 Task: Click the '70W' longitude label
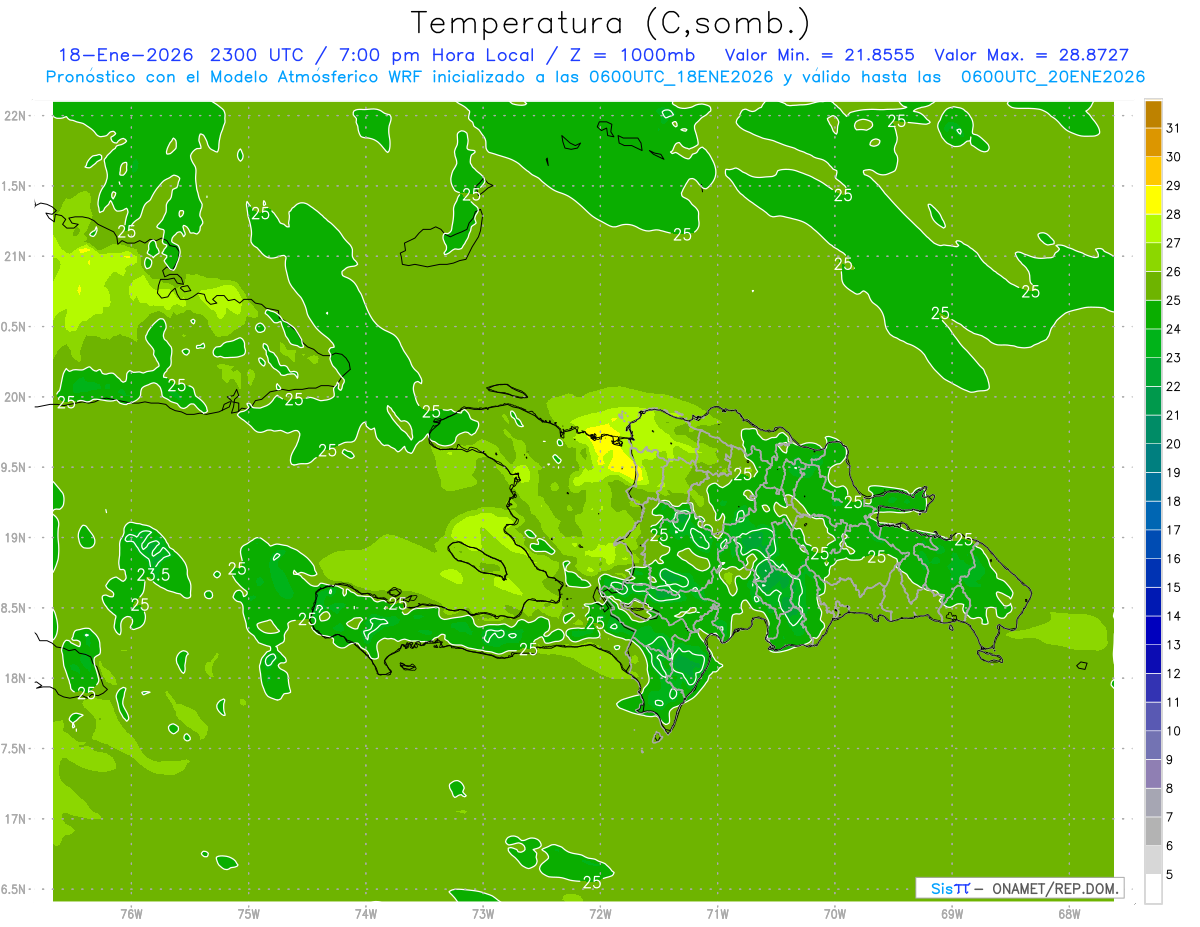tap(835, 913)
